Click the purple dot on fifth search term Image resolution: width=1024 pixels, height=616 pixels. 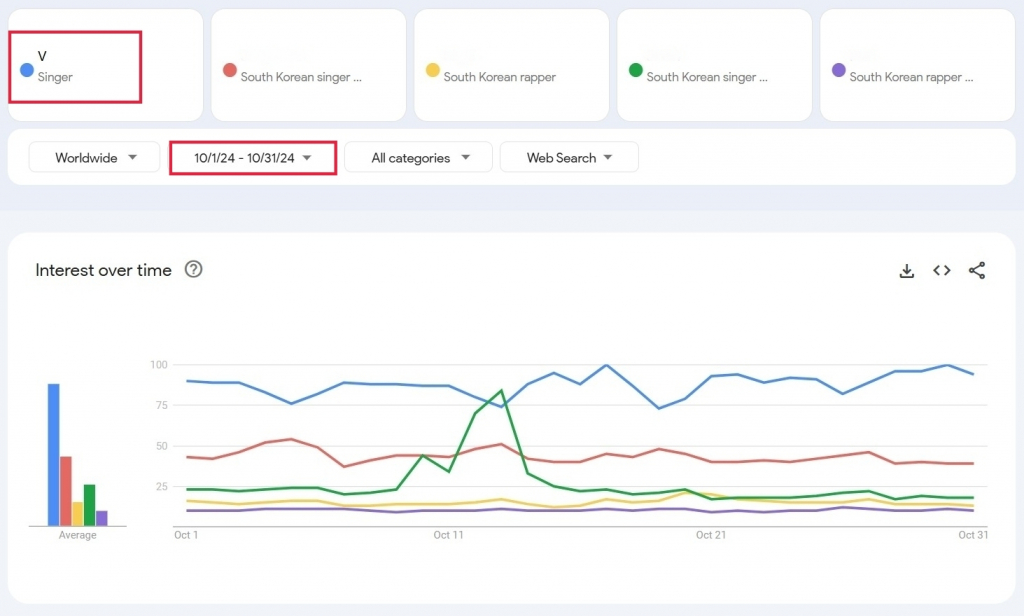[839, 70]
